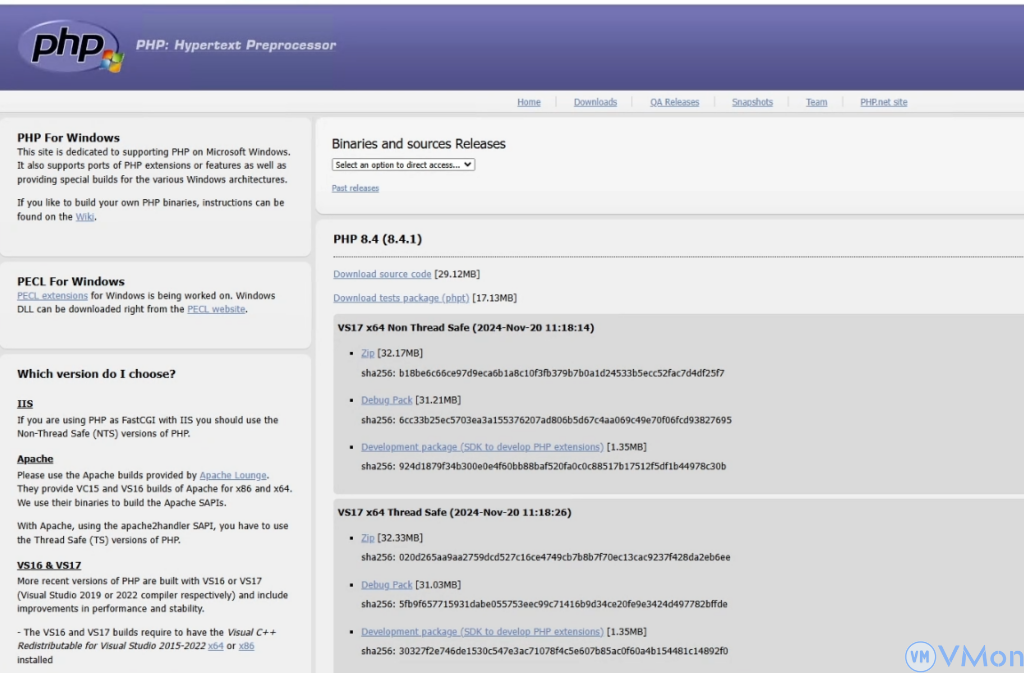
Task: Download PHP 8.4 source code
Action: tap(382, 274)
